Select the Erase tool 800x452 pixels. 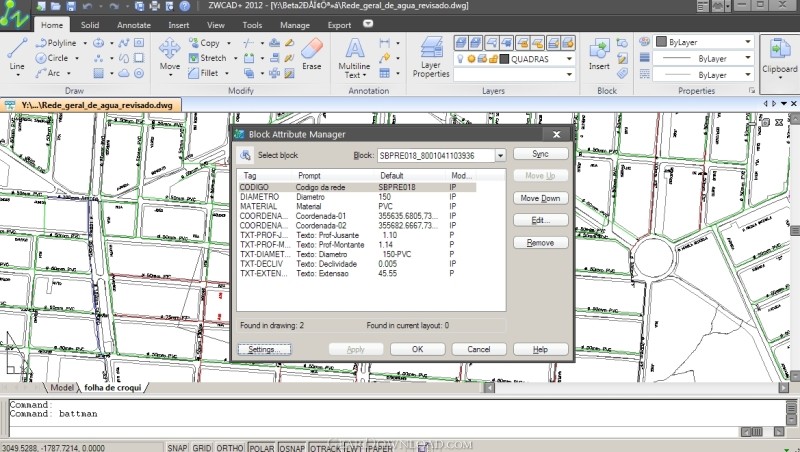click(x=311, y=54)
